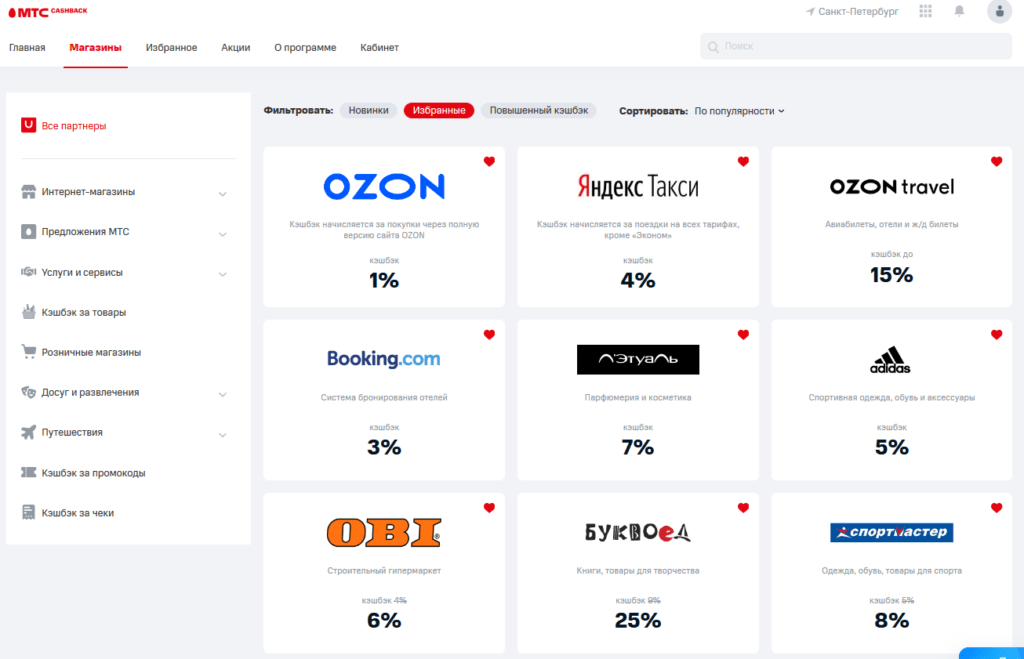The image size is (1024, 659).
Task: Click the airplane icon for Путешествия
Action: click(x=29, y=432)
